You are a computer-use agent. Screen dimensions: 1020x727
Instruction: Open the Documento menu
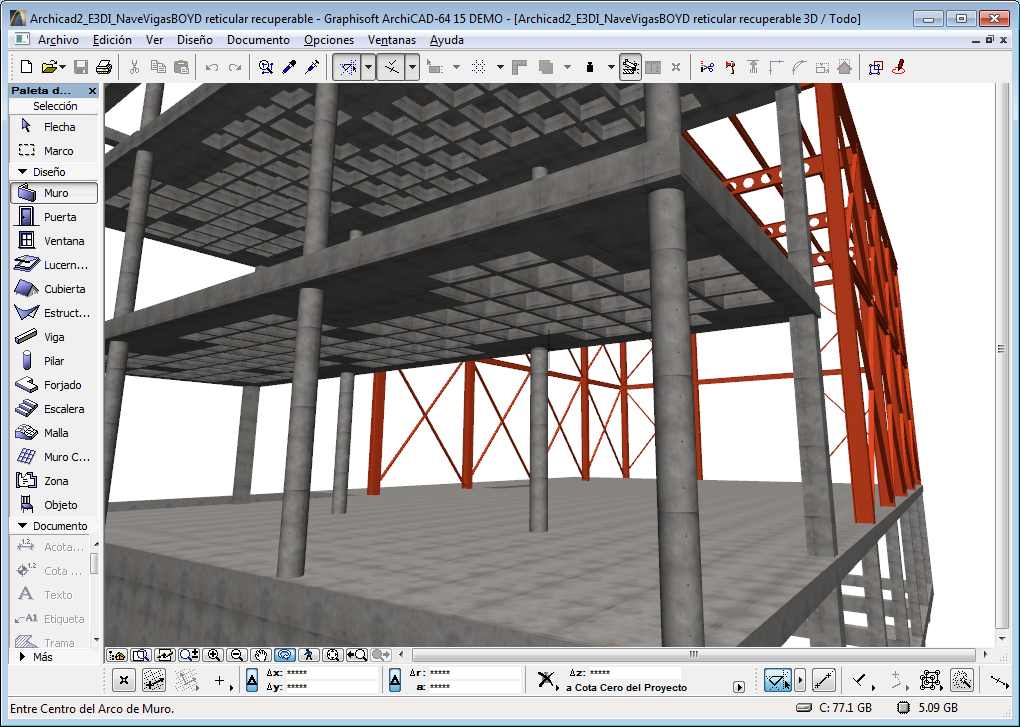(258, 40)
